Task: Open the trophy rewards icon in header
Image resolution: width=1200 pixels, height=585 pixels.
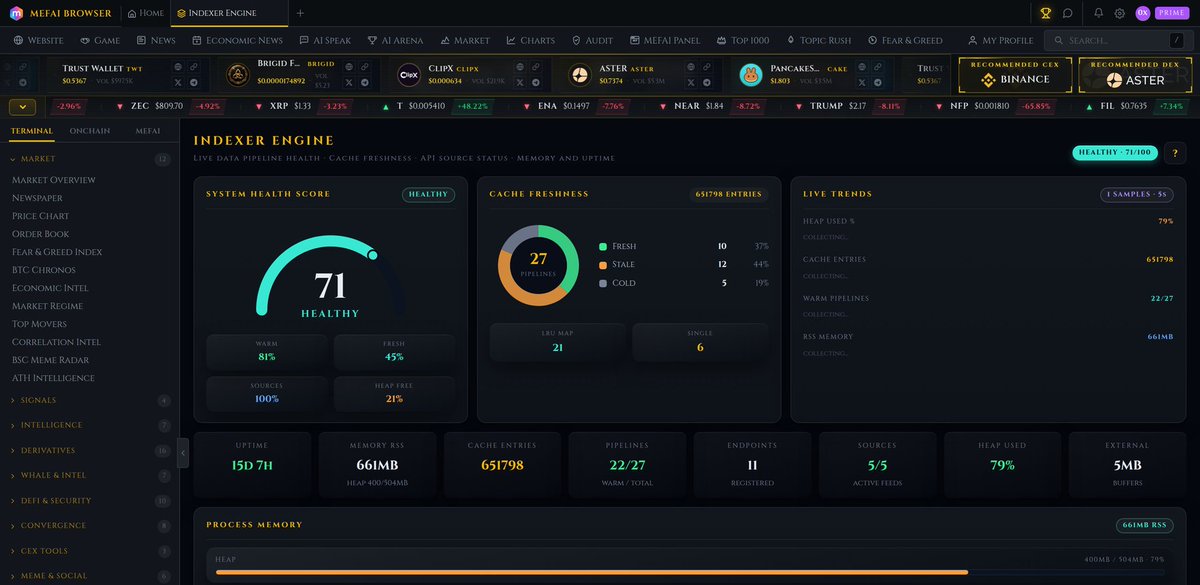Action: pyautogui.click(x=1046, y=13)
